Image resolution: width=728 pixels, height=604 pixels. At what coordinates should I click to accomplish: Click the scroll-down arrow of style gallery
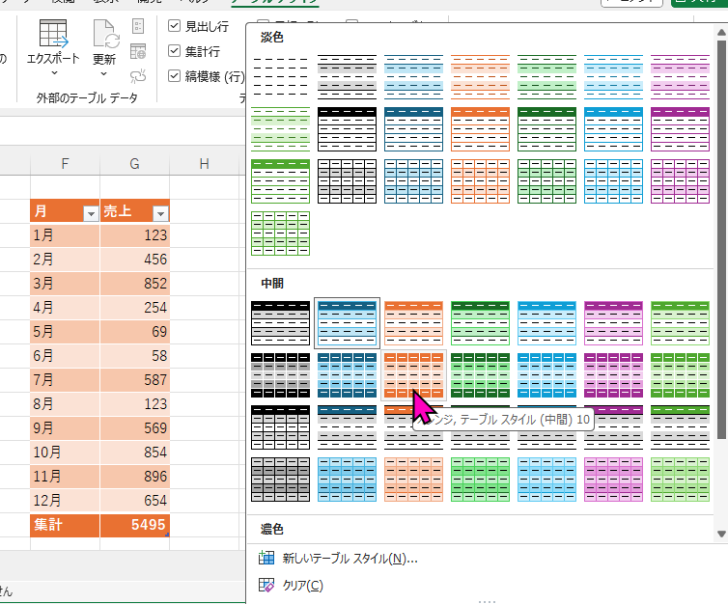721,534
